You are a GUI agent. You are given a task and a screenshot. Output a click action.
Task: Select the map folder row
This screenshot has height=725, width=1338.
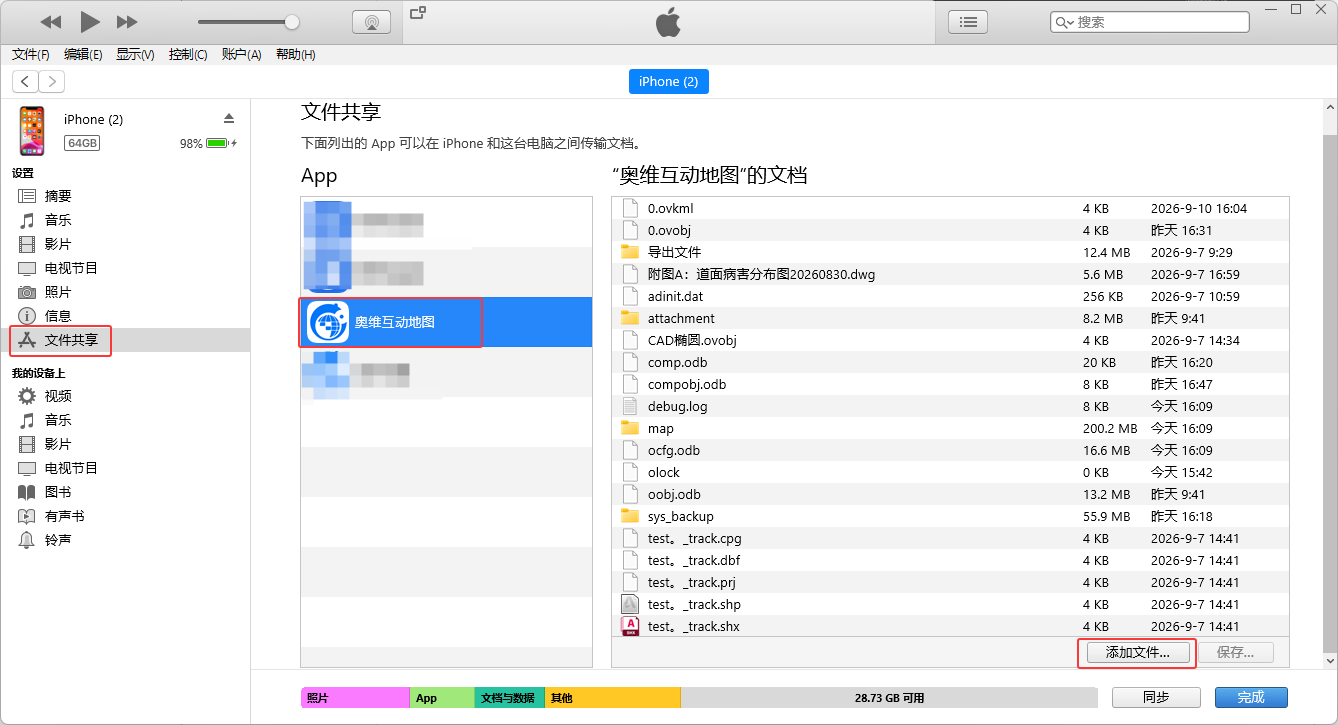(950, 428)
